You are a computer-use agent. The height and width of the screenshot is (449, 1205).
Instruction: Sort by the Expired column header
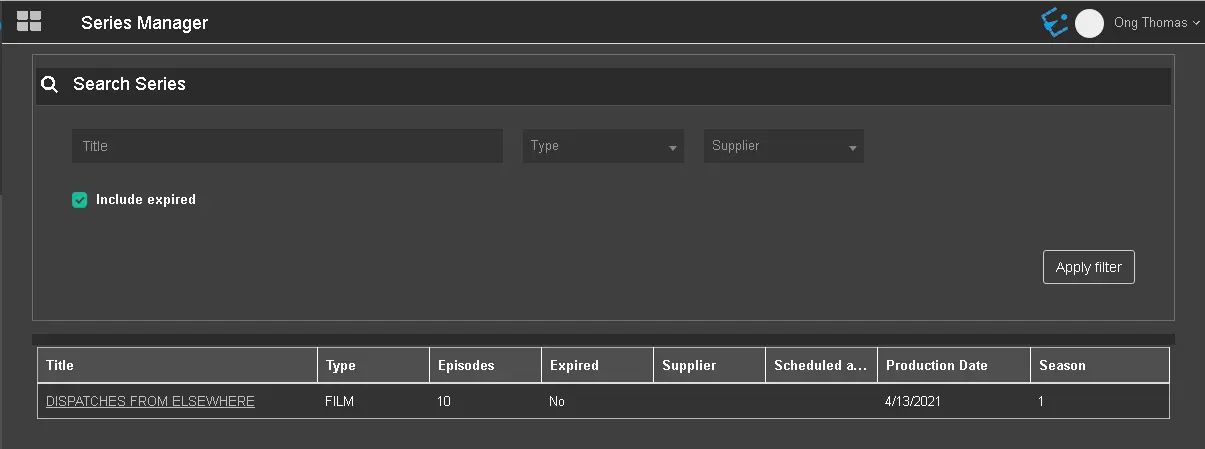[574, 365]
